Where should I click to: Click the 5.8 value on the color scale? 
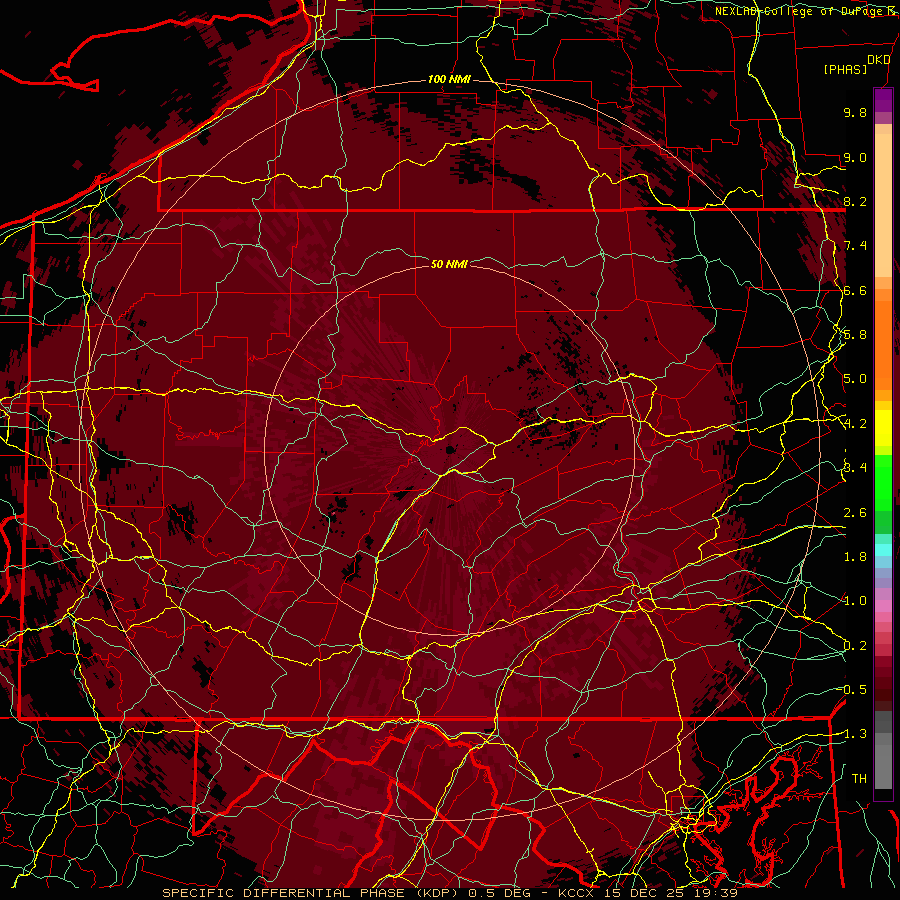pyautogui.click(x=855, y=335)
